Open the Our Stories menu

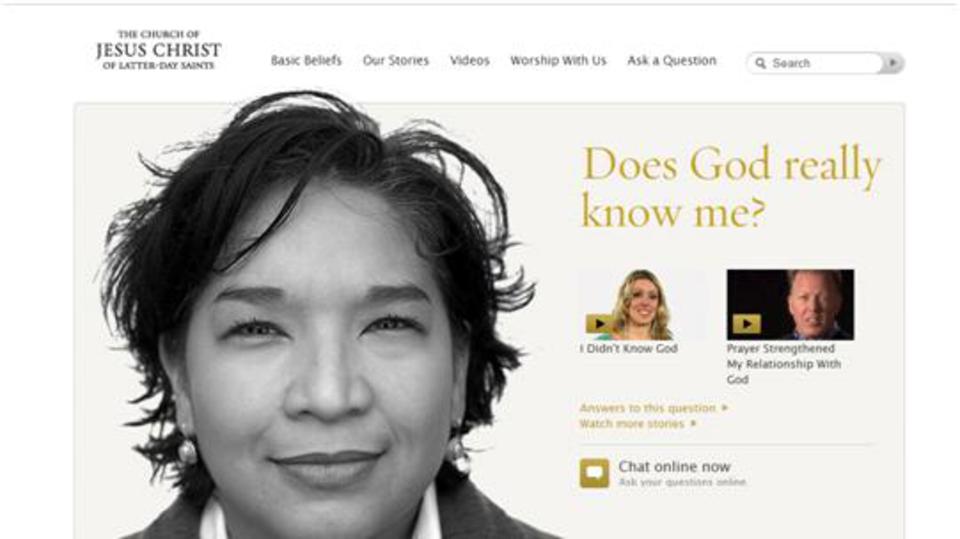pos(396,60)
